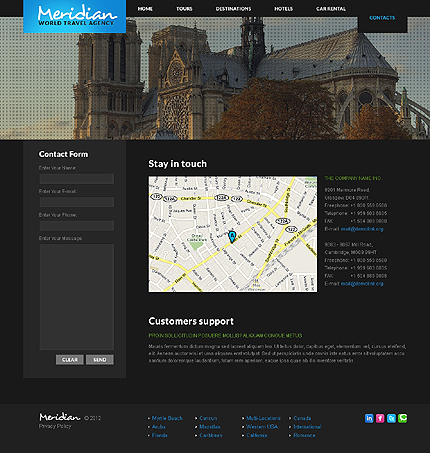Viewport: 430px width, 453px height.
Task: Open the pink Facebook icon in footer
Action: [380, 418]
